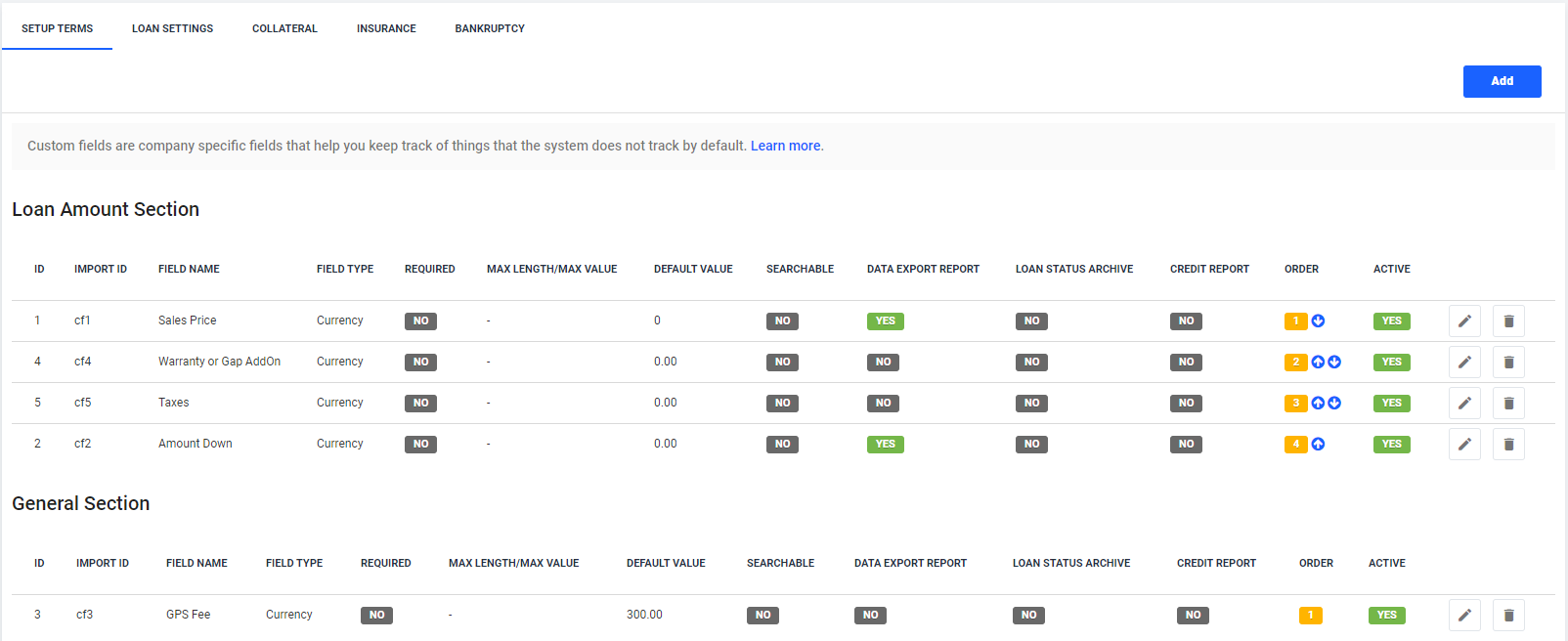Delete the Sales Price custom field
The width and height of the screenshot is (1568, 641).
pyautogui.click(x=1508, y=320)
